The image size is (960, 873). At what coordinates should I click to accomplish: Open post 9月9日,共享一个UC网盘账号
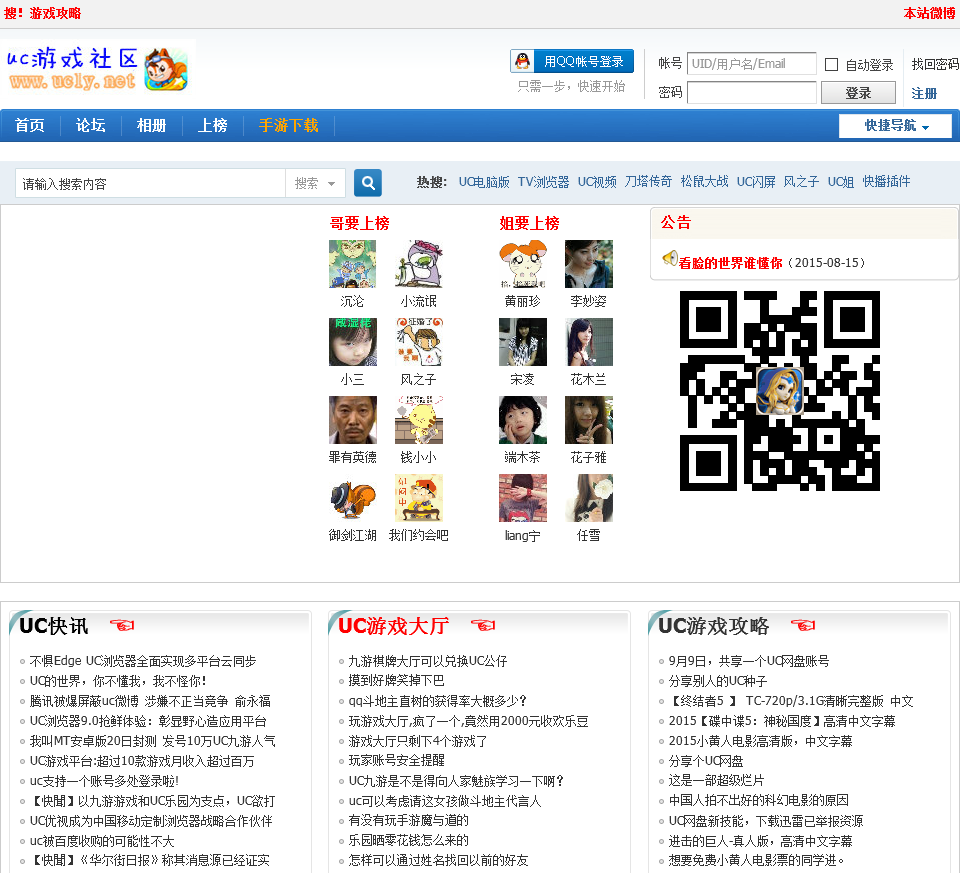pos(749,661)
